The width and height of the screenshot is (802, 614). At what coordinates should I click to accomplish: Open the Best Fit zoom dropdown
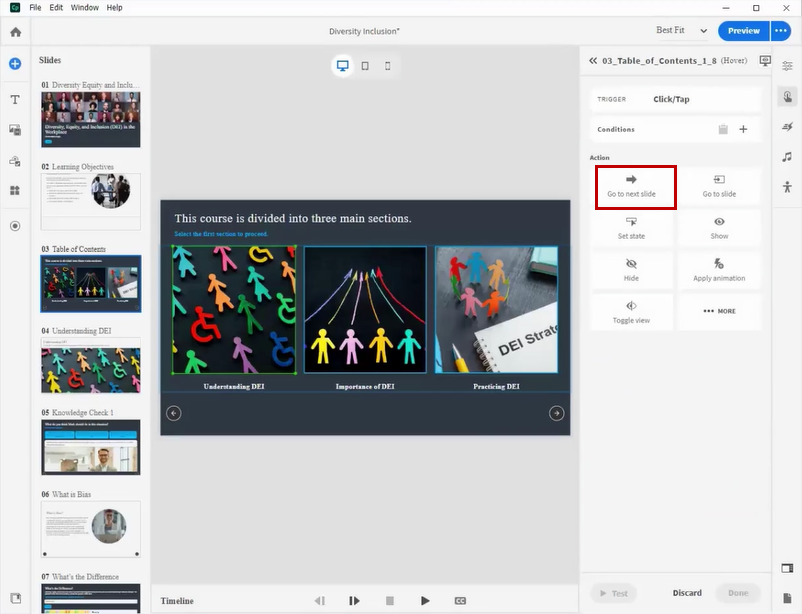[x=681, y=31]
